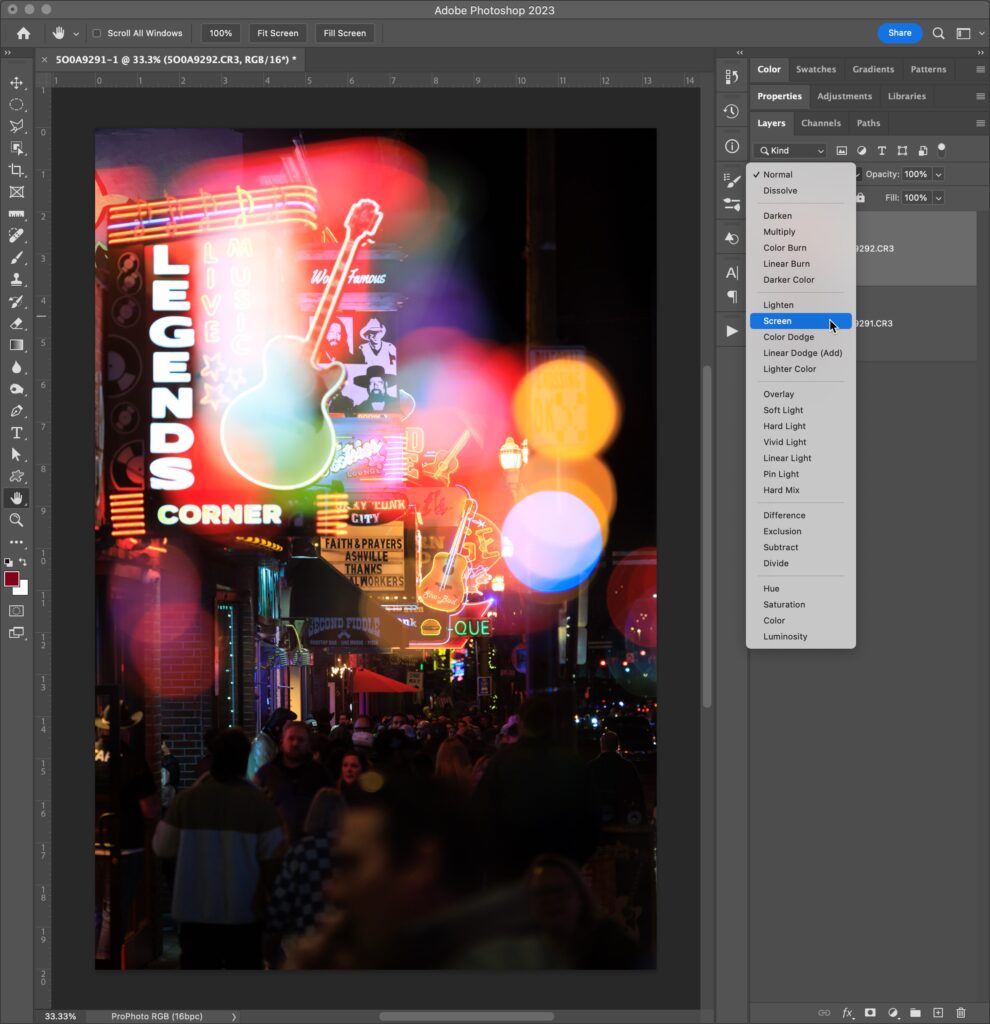Turn layer filtering on or off
Image resolution: width=990 pixels, height=1024 pixels.
pos(942,149)
